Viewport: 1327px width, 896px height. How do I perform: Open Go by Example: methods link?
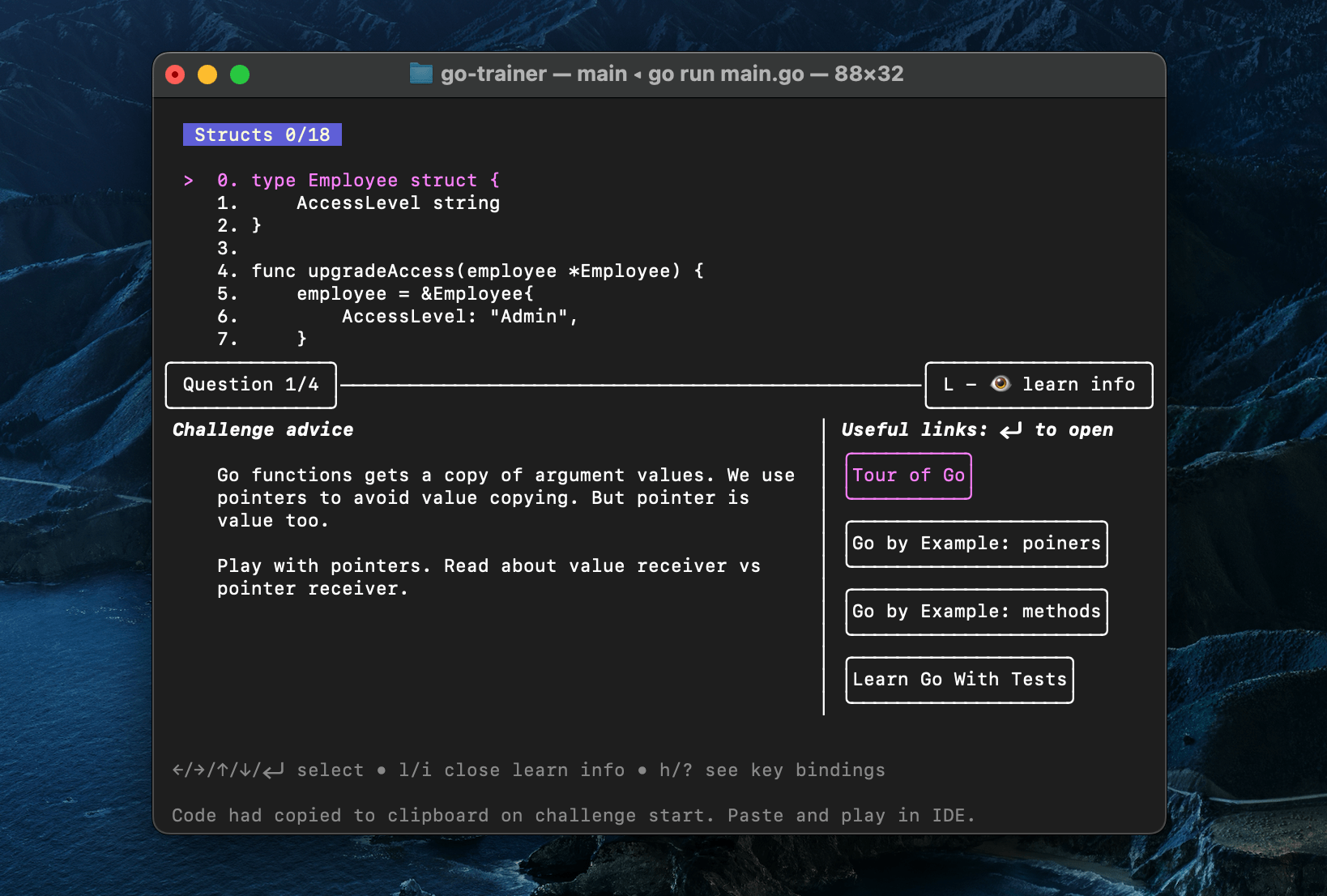click(976, 612)
